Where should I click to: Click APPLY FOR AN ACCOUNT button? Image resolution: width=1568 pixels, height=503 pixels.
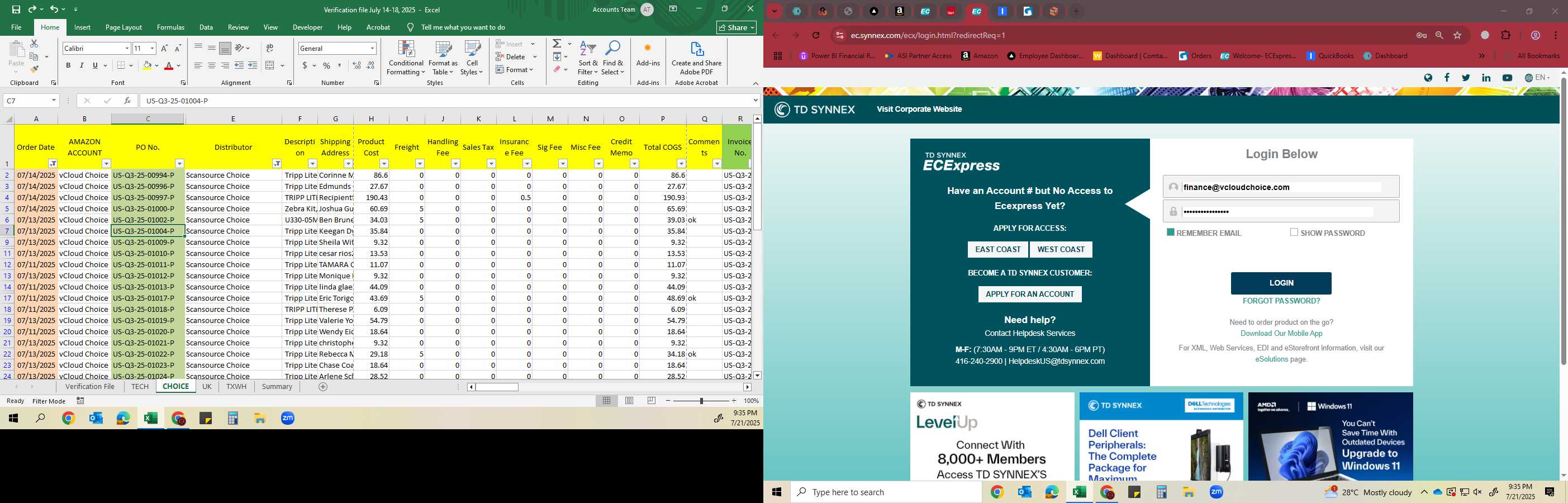pos(1029,294)
